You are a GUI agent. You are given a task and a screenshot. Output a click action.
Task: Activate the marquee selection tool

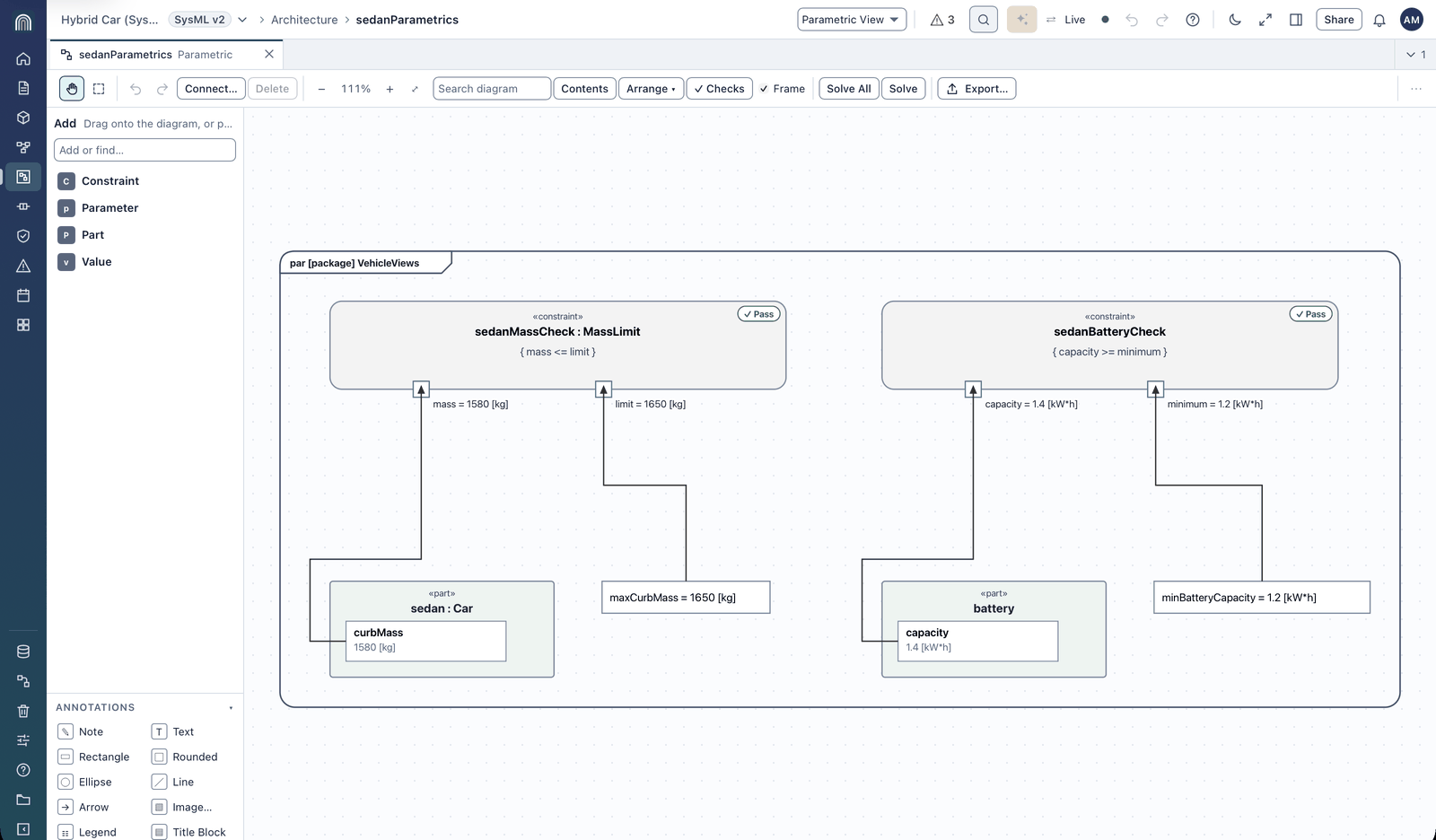pos(99,89)
